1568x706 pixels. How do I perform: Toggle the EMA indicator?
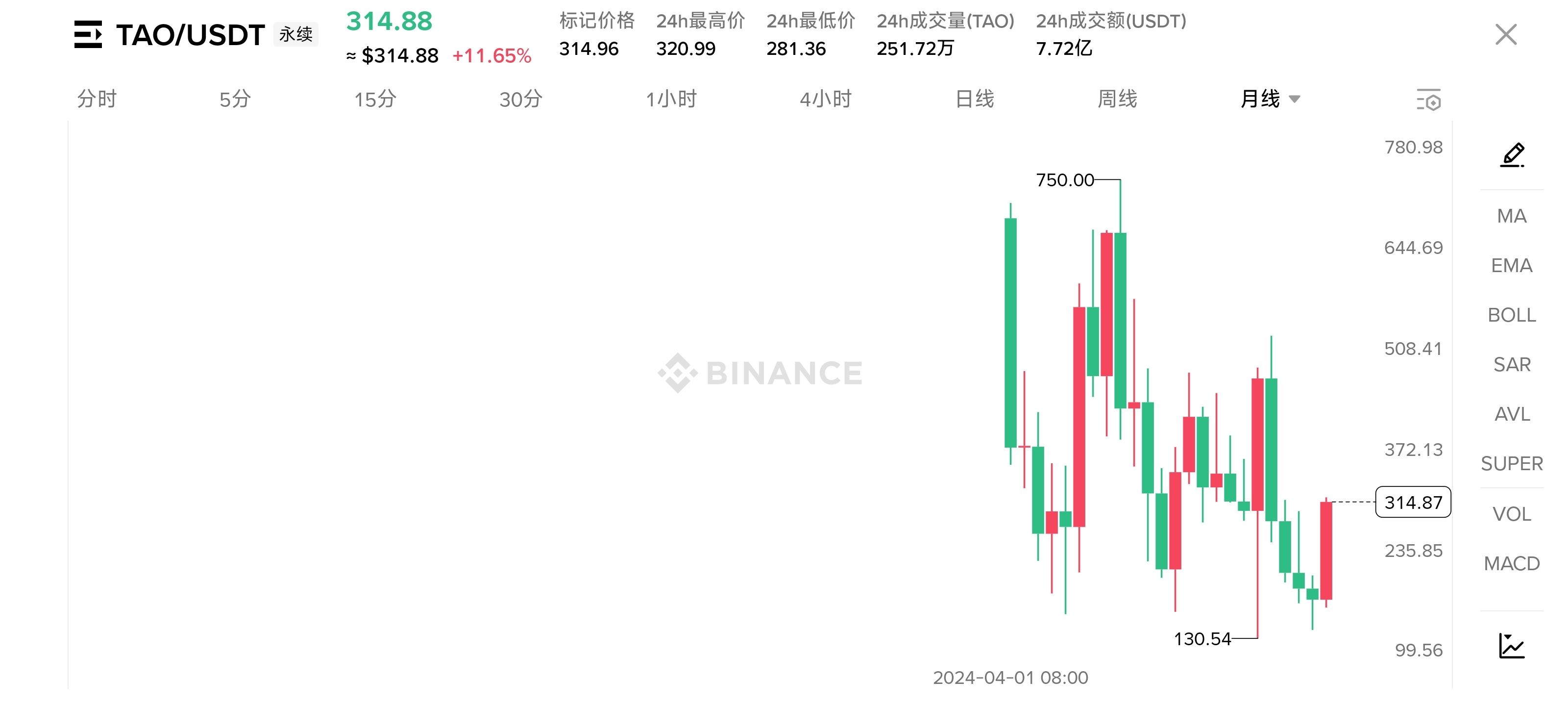[x=1511, y=266]
